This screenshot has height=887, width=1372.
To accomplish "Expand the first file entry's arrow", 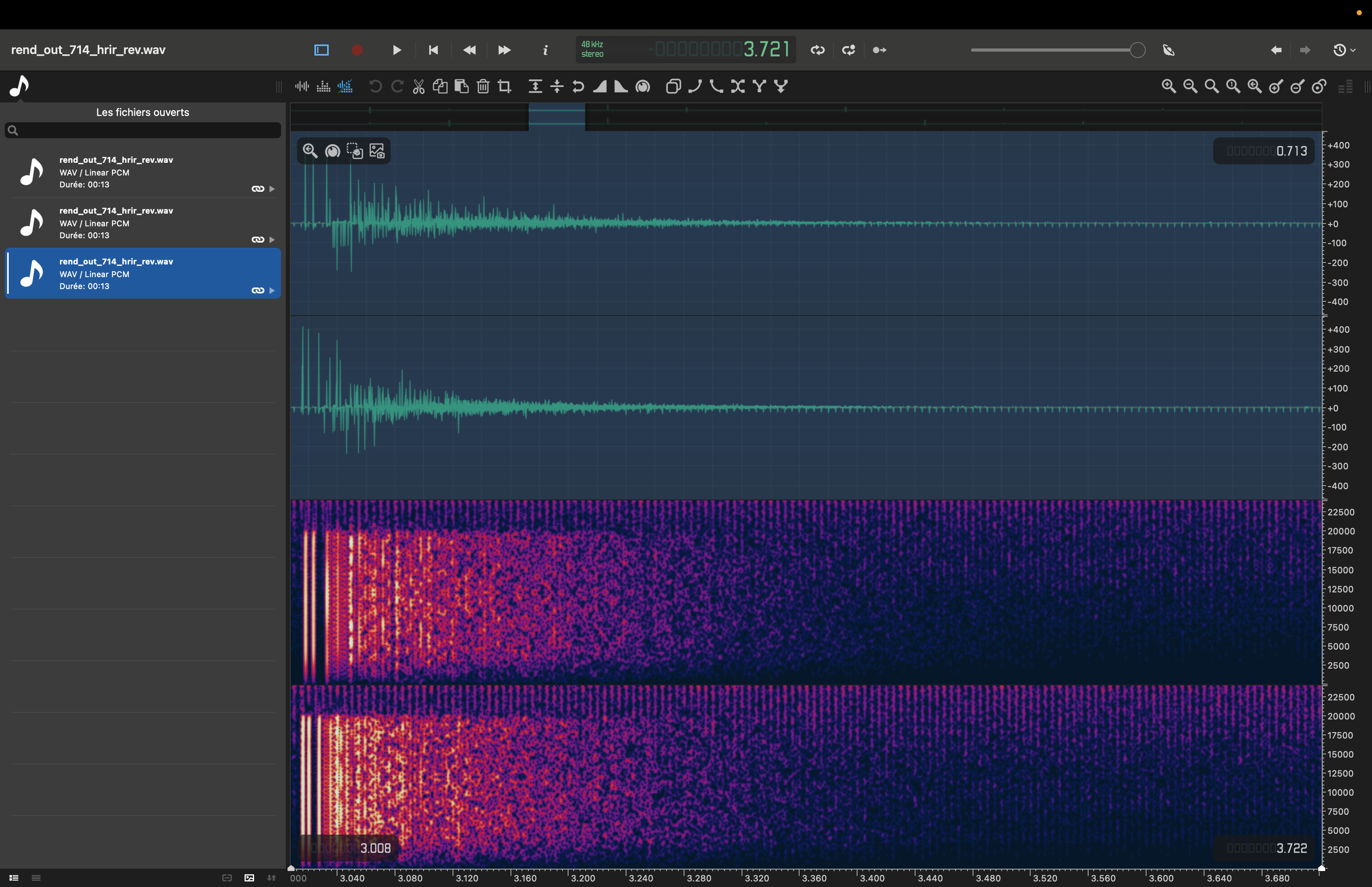I will coord(272,189).
